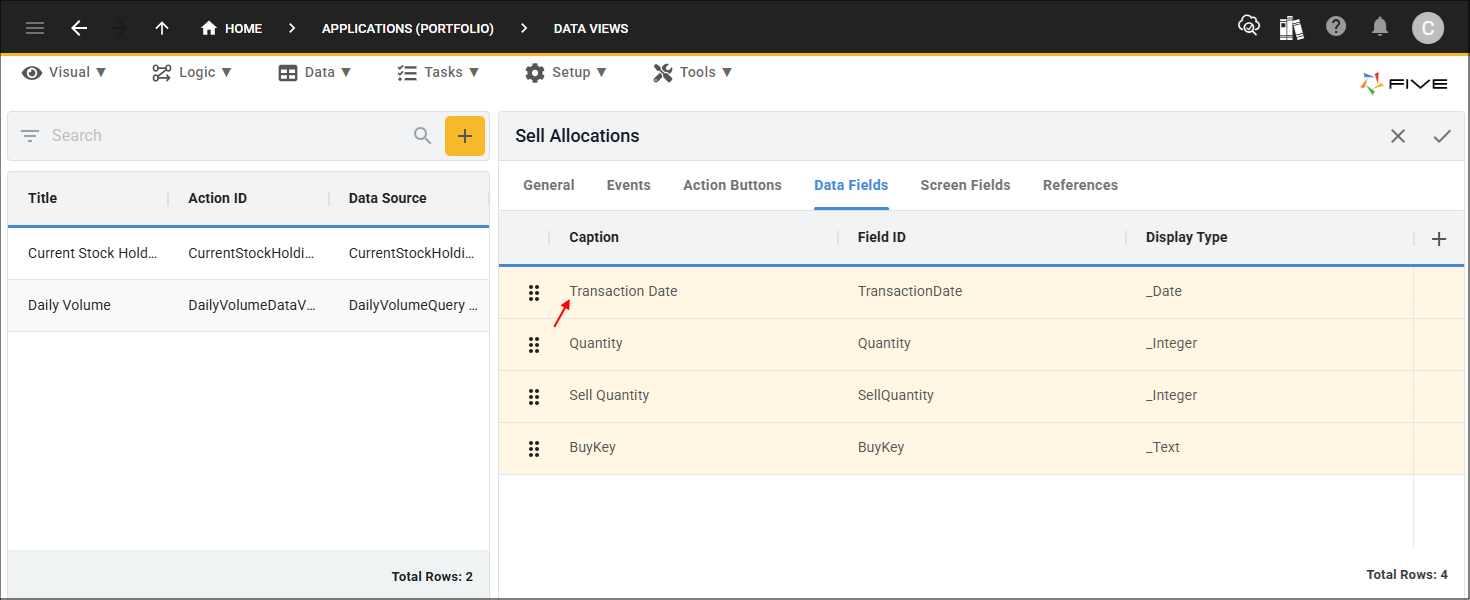Add a new data view with yellow plus
The image size is (1470, 600).
pos(465,136)
